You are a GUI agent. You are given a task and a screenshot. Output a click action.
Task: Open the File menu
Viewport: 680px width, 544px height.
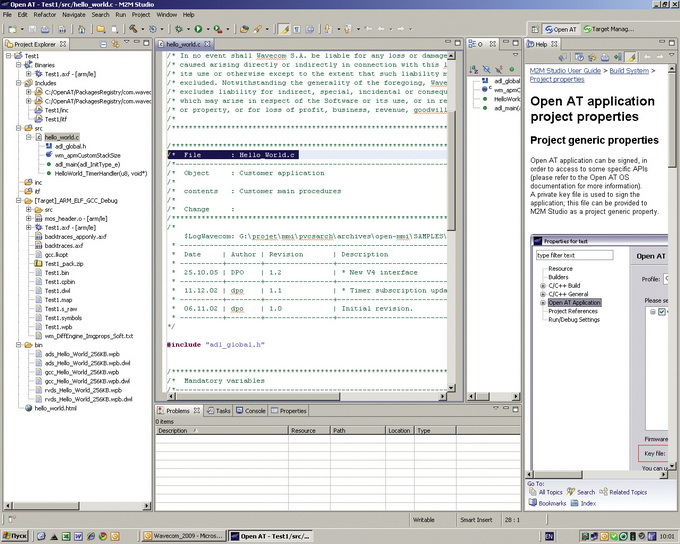click(x=7, y=14)
